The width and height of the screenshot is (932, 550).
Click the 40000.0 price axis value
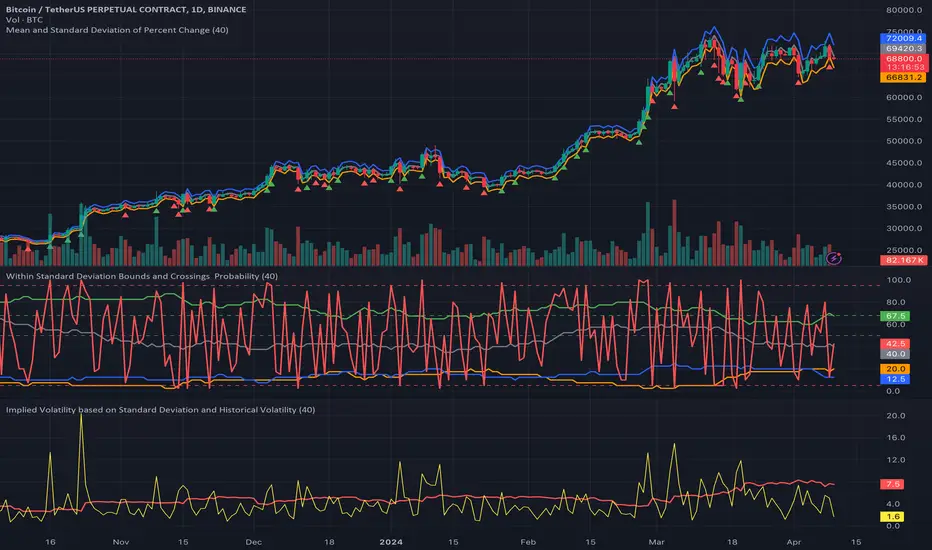pos(903,185)
